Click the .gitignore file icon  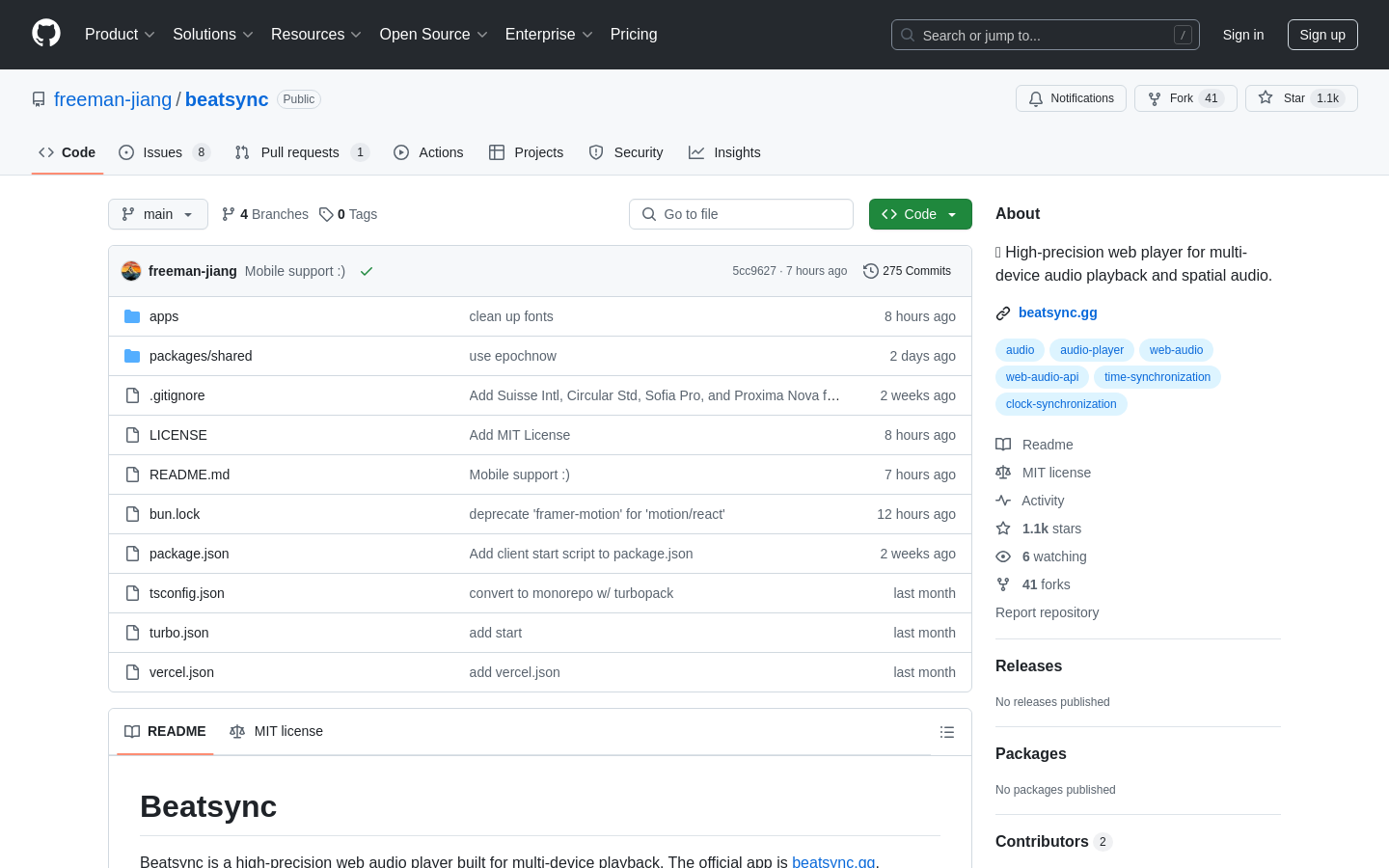click(x=132, y=395)
